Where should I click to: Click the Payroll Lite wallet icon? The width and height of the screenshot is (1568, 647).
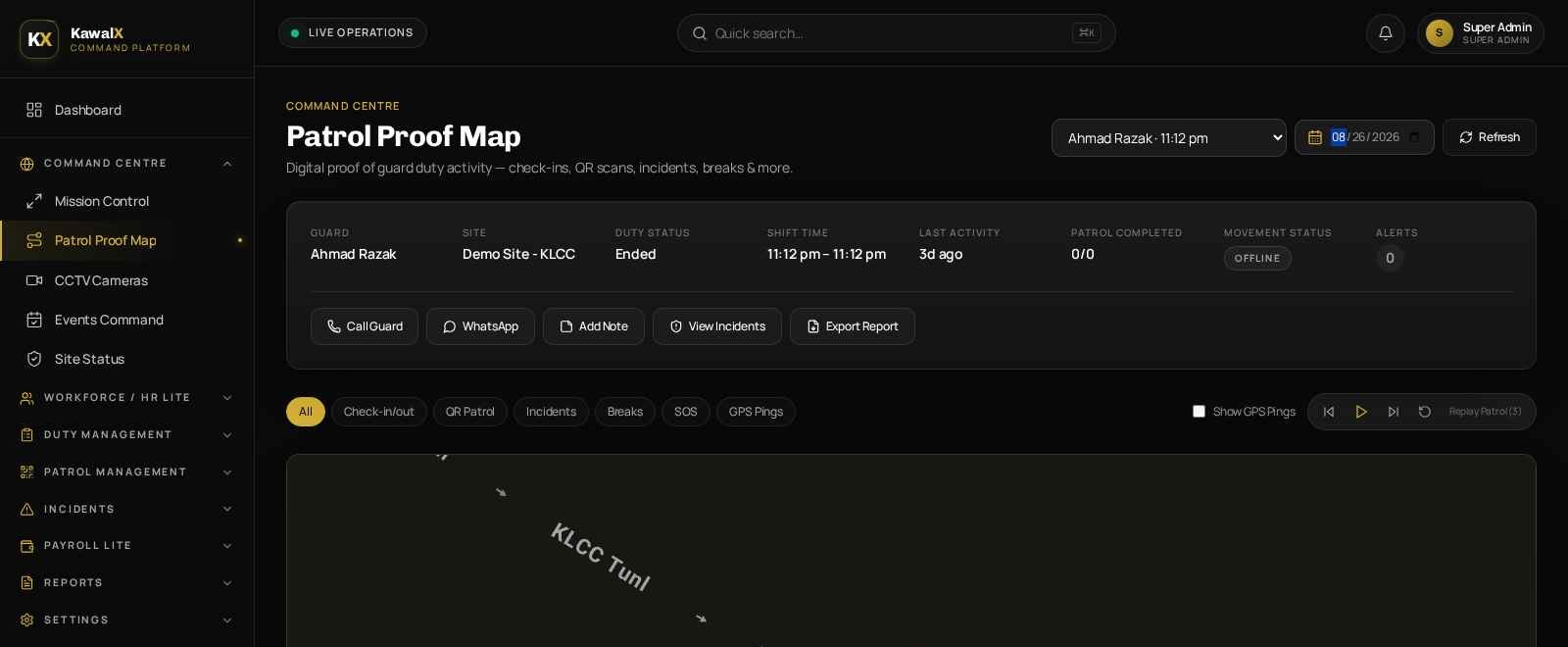click(x=26, y=546)
